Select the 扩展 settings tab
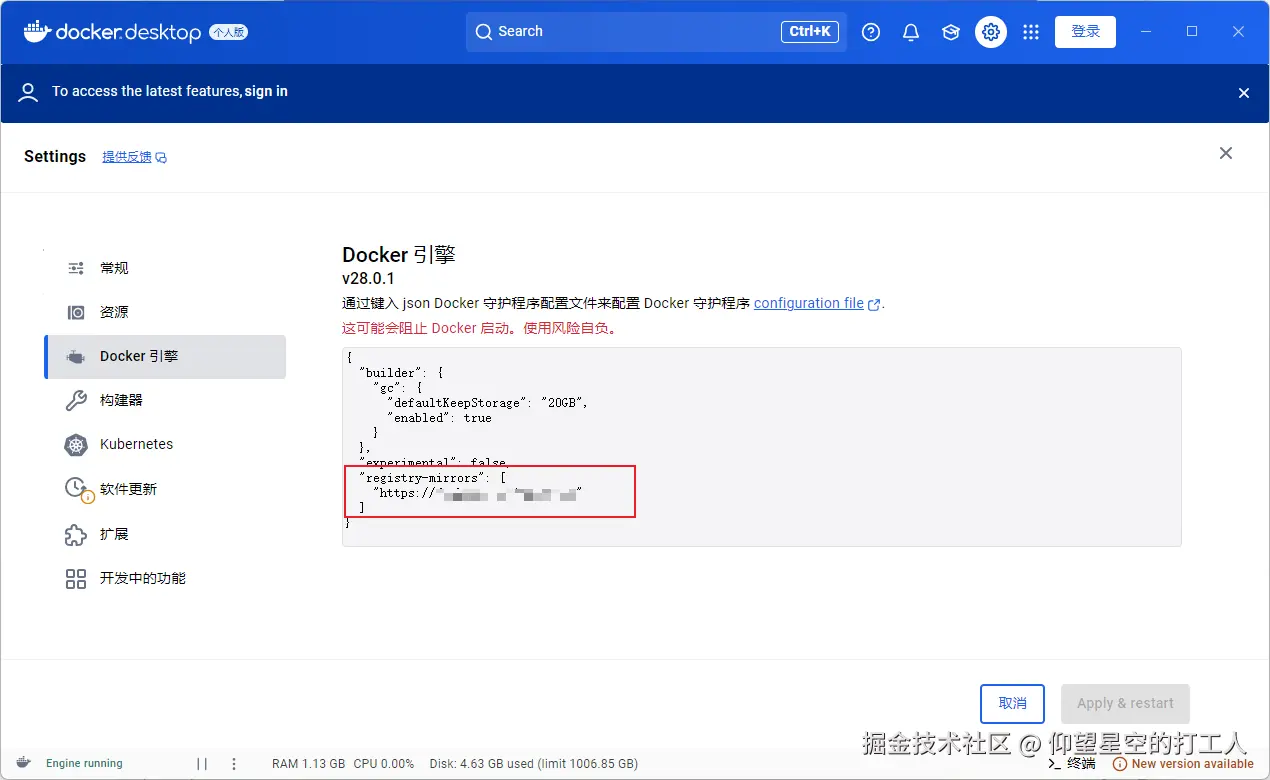This screenshot has height=780, width=1270. tap(165, 534)
